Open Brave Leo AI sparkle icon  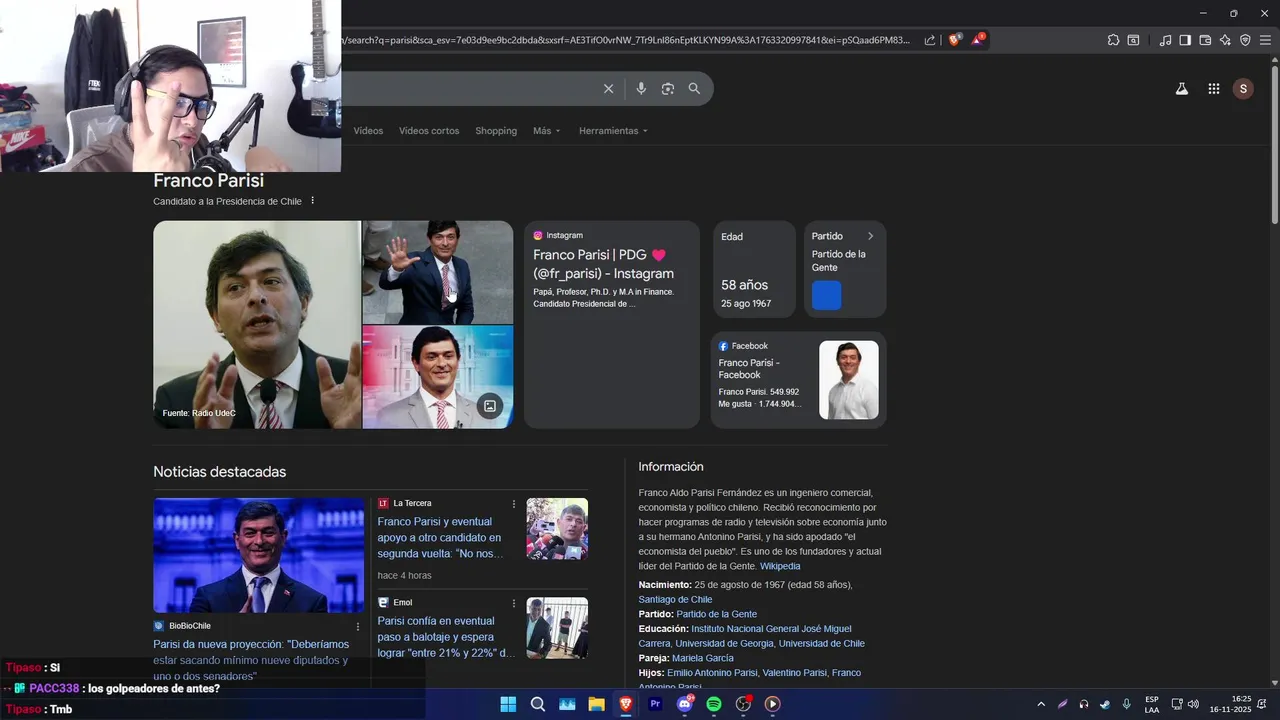pyautogui.click(x=1225, y=40)
